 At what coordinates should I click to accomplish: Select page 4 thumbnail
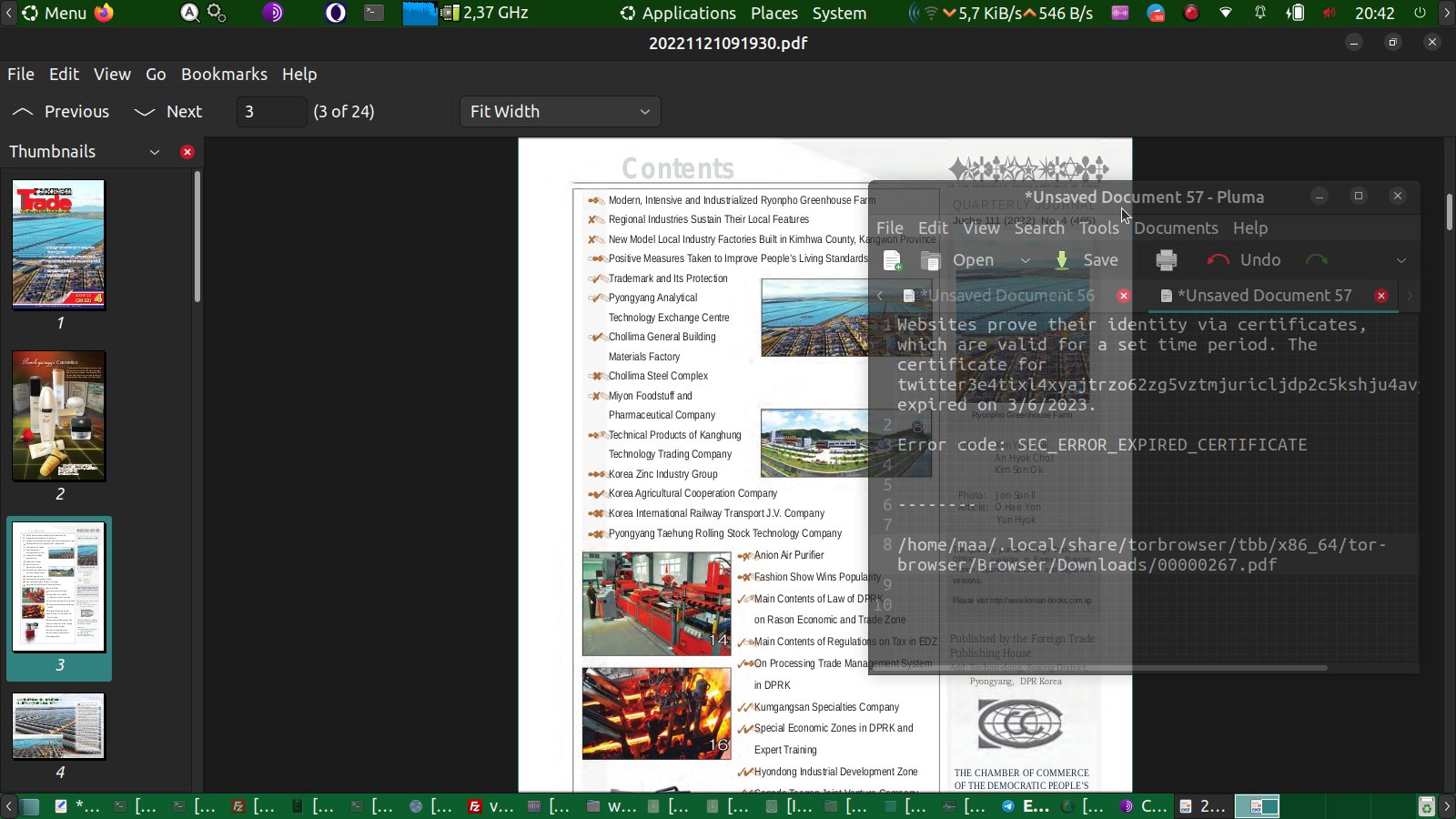[59, 726]
